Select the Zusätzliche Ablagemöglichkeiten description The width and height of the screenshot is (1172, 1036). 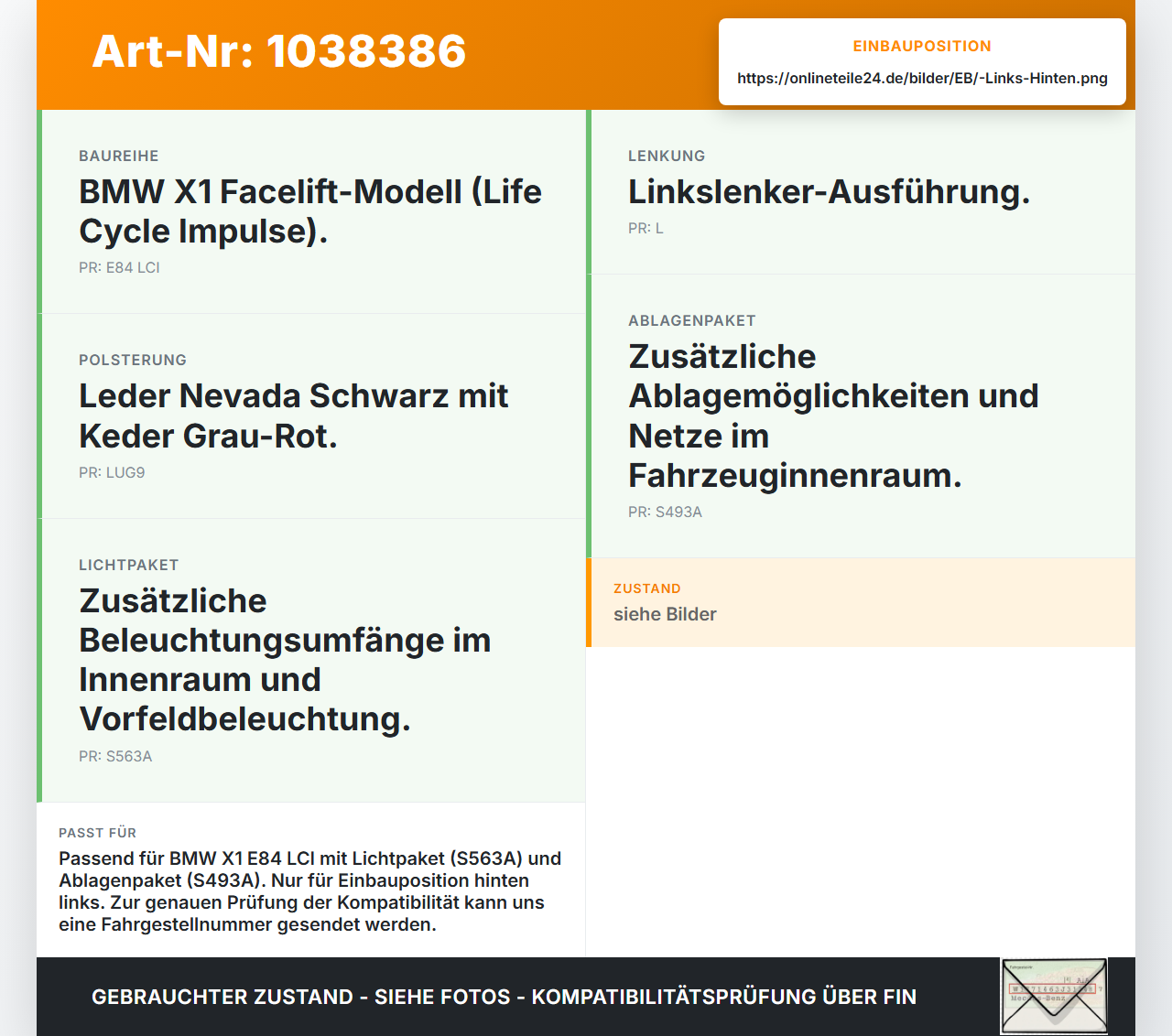(833, 415)
